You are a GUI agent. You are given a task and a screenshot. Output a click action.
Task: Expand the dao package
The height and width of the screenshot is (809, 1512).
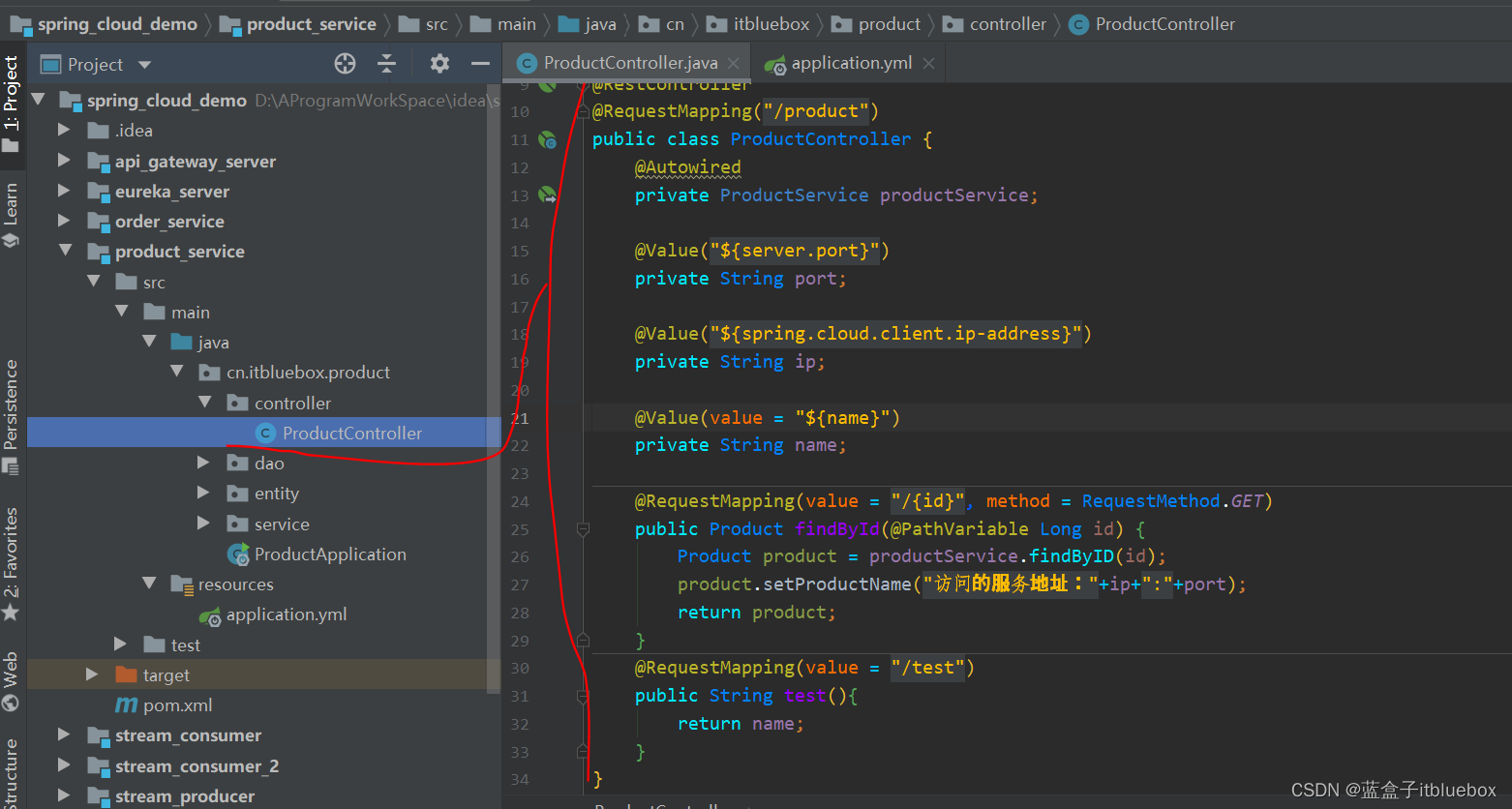tap(203, 463)
